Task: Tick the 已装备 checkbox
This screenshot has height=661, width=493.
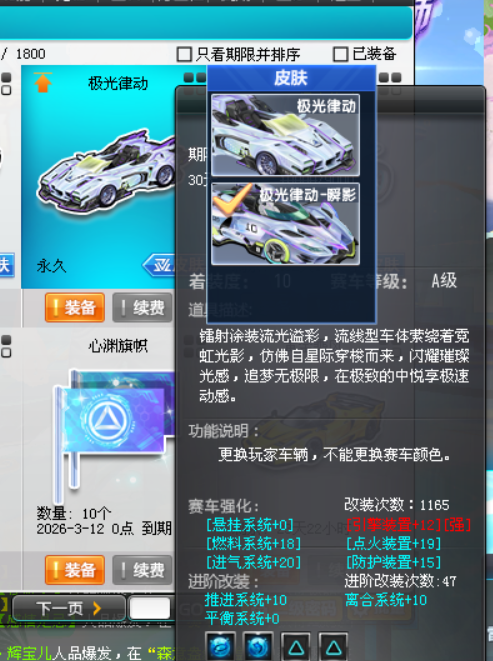Action: pos(340,54)
